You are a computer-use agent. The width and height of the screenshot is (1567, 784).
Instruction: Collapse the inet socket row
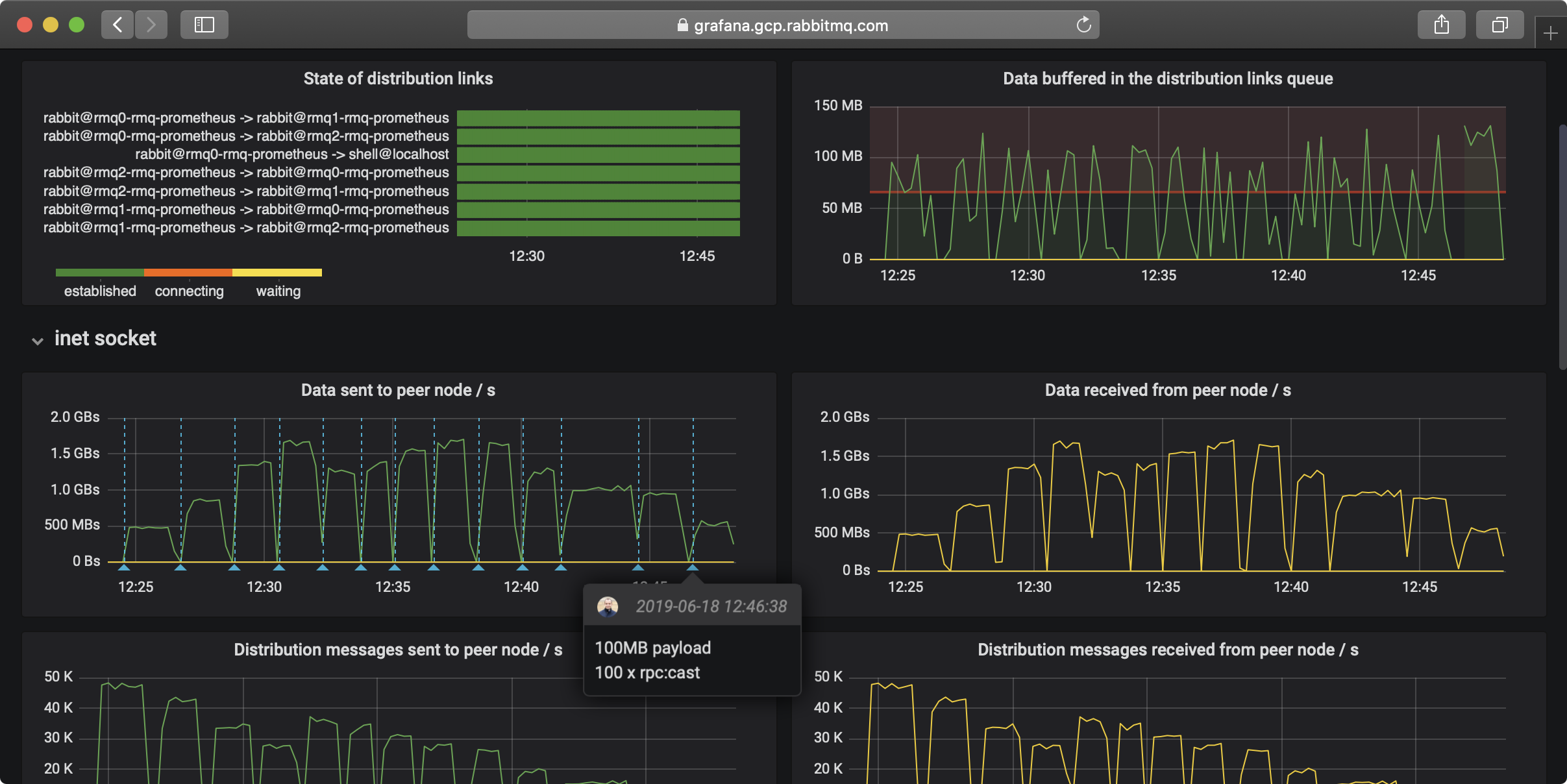click(x=38, y=340)
